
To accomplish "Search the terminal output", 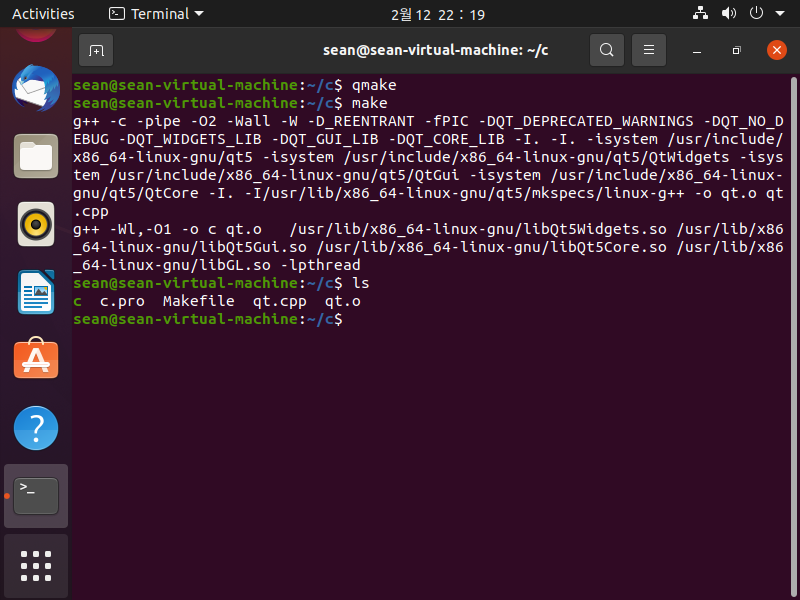I will [x=607, y=50].
